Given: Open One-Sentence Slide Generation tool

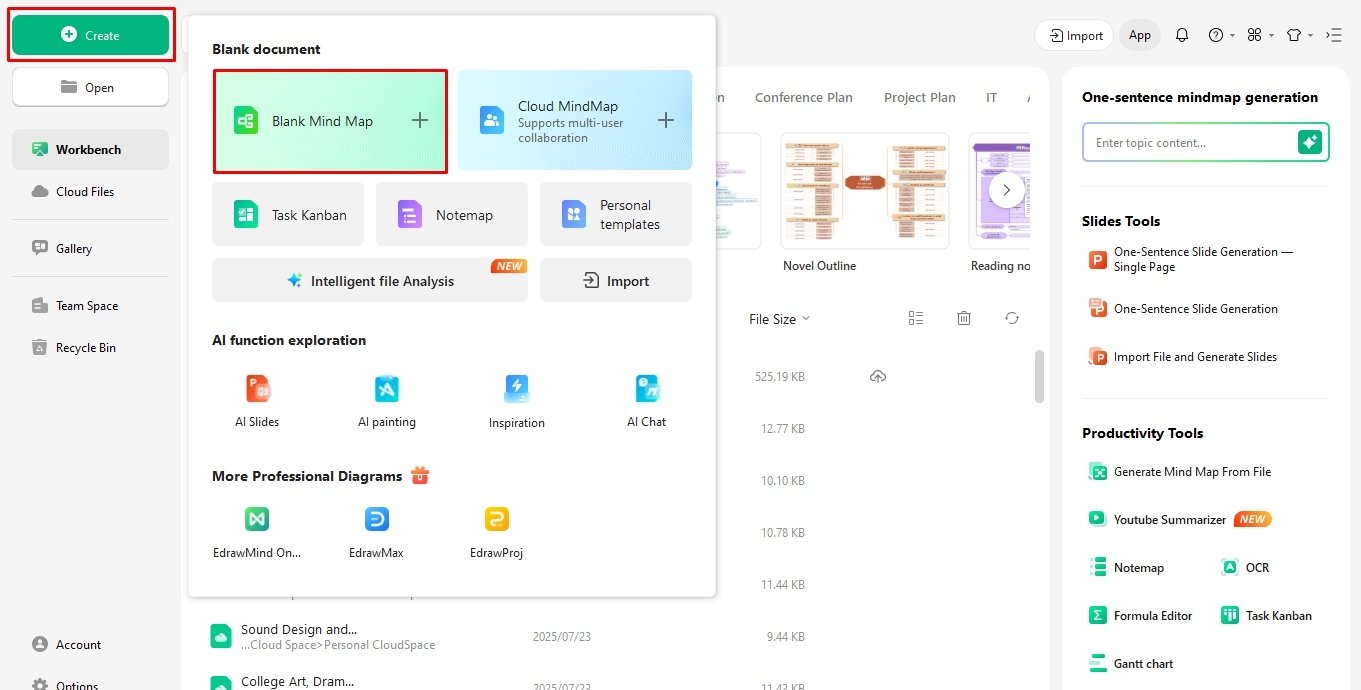Looking at the screenshot, I should [x=1183, y=308].
